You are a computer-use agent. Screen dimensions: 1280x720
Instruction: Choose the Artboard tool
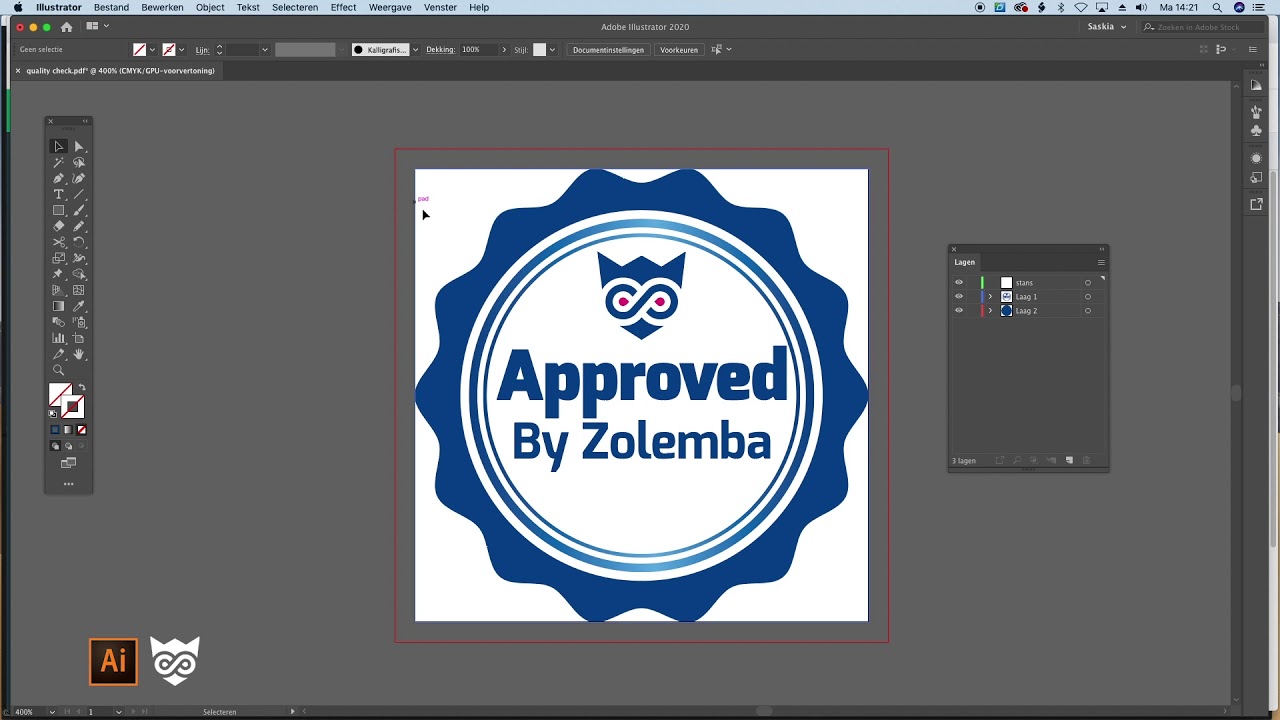click(79, 338)
